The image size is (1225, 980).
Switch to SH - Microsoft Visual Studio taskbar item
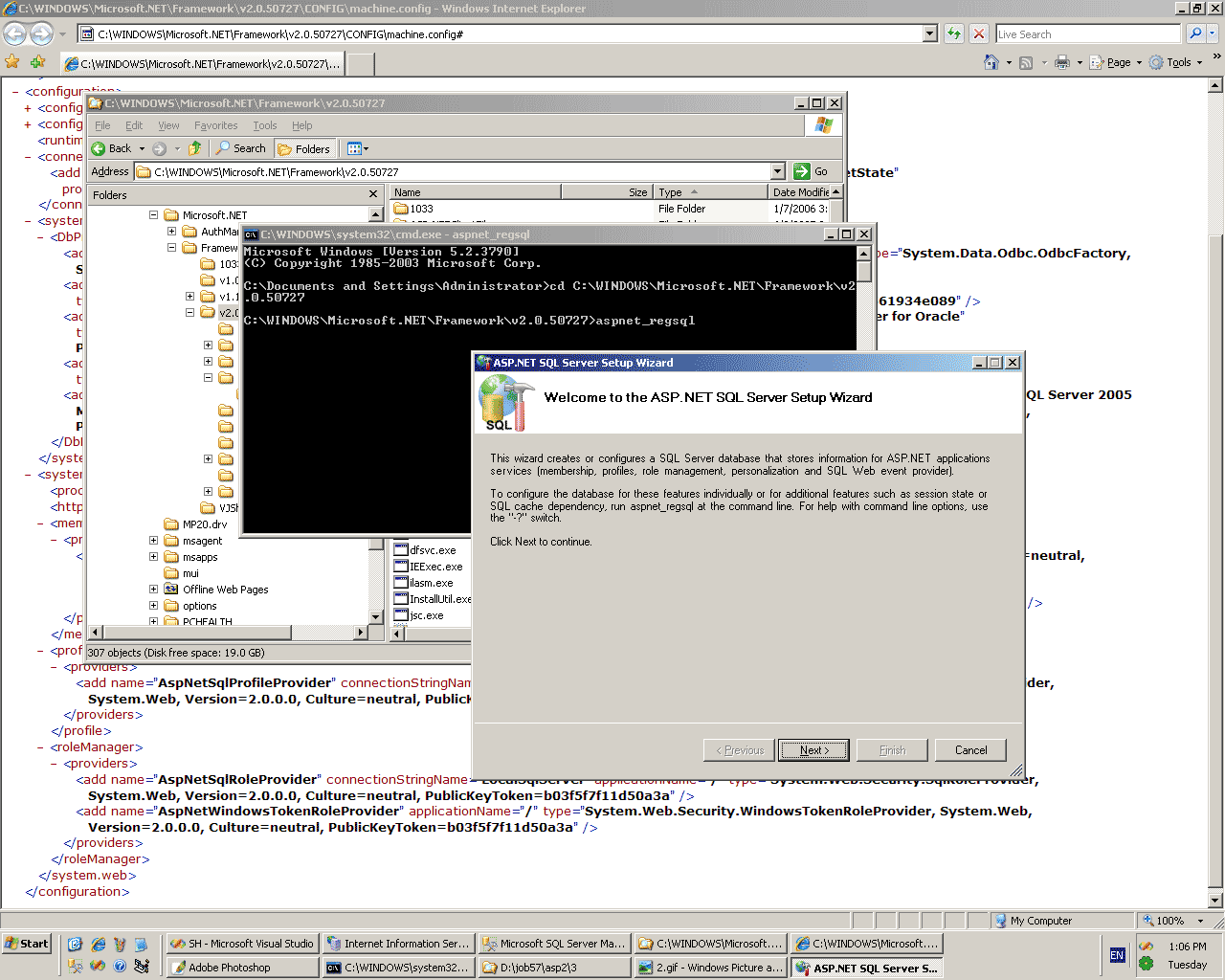(241, 944)
